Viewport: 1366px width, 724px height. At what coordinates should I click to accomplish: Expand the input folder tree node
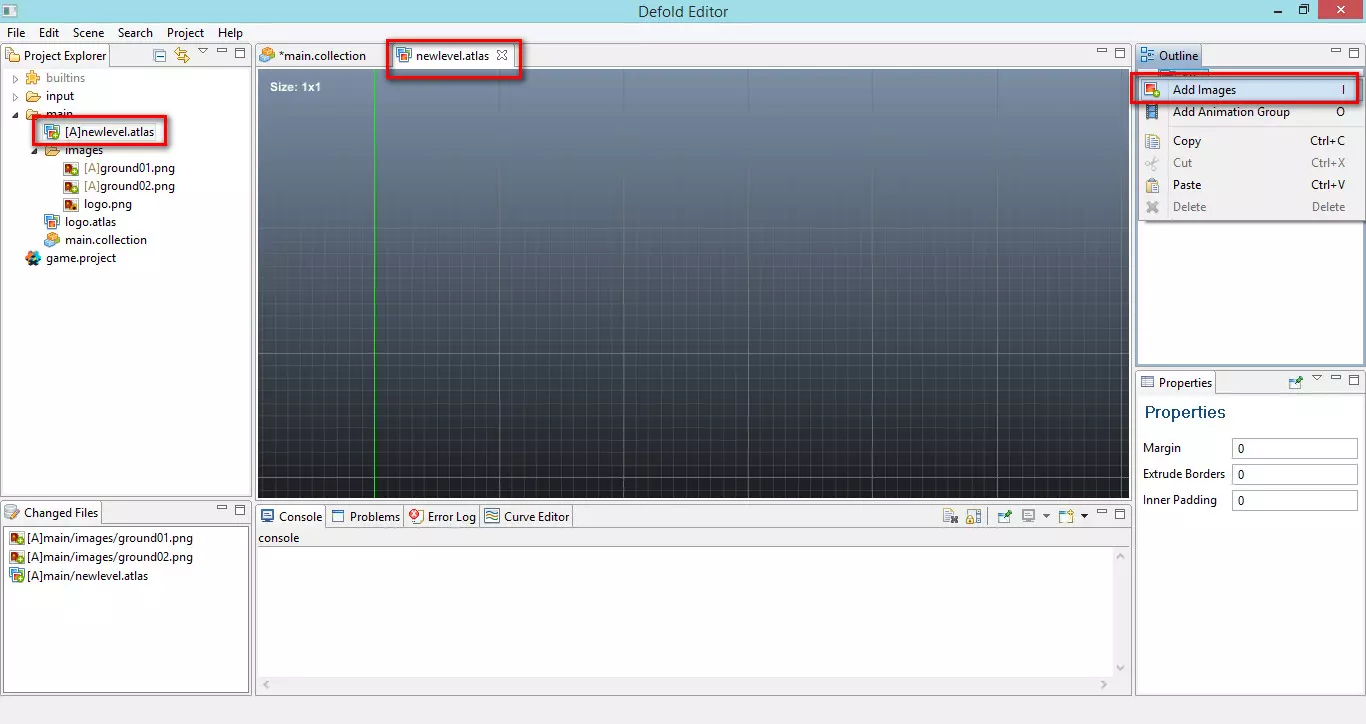coord(15,97)
